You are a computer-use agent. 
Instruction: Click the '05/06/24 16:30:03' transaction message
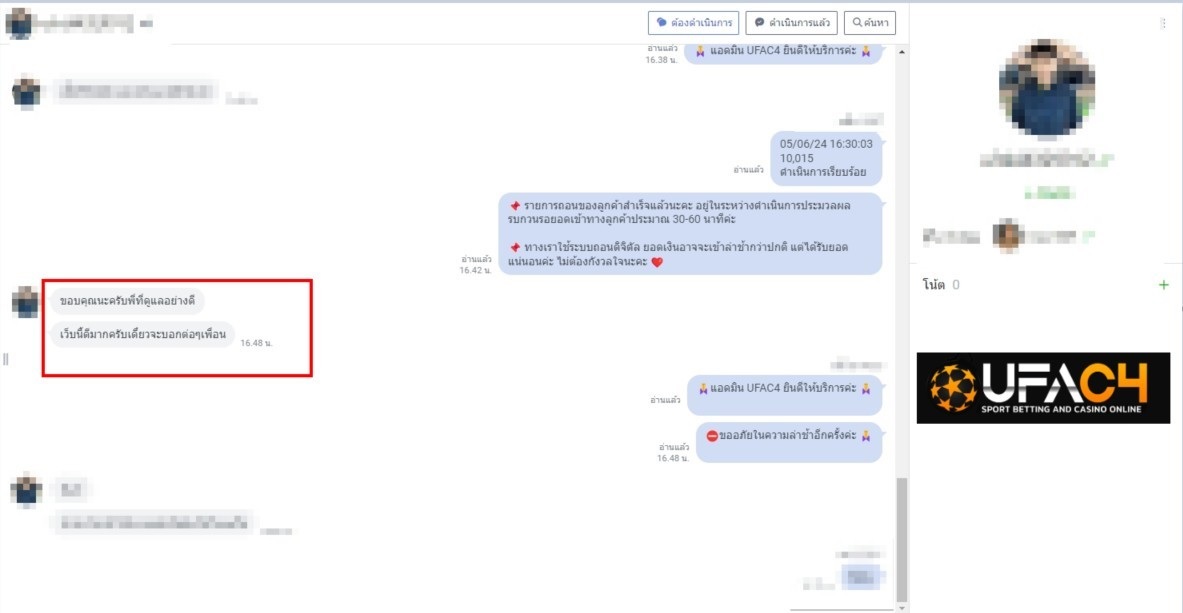pyautogui.click(x=825, y=158)
